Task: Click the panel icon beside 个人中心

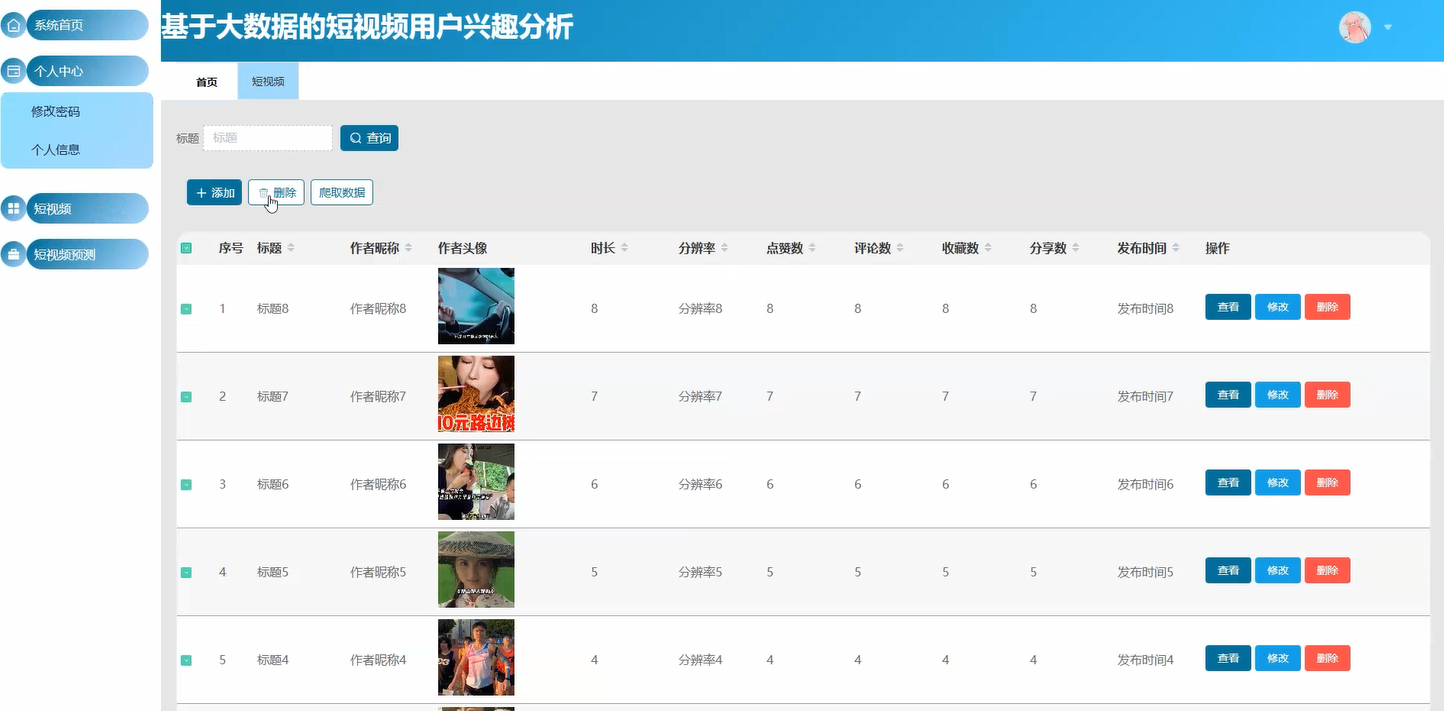Action: point(14,71)
